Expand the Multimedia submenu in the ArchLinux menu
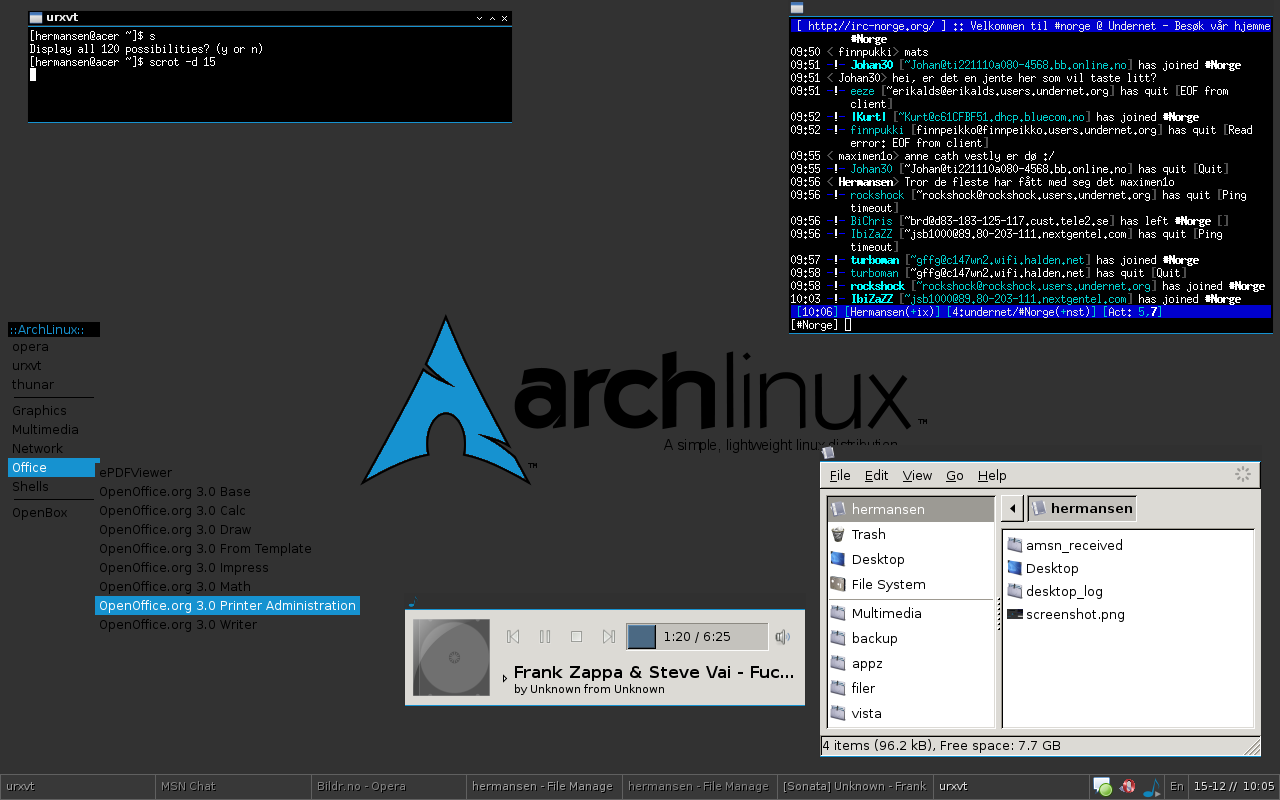 (53, 430)
